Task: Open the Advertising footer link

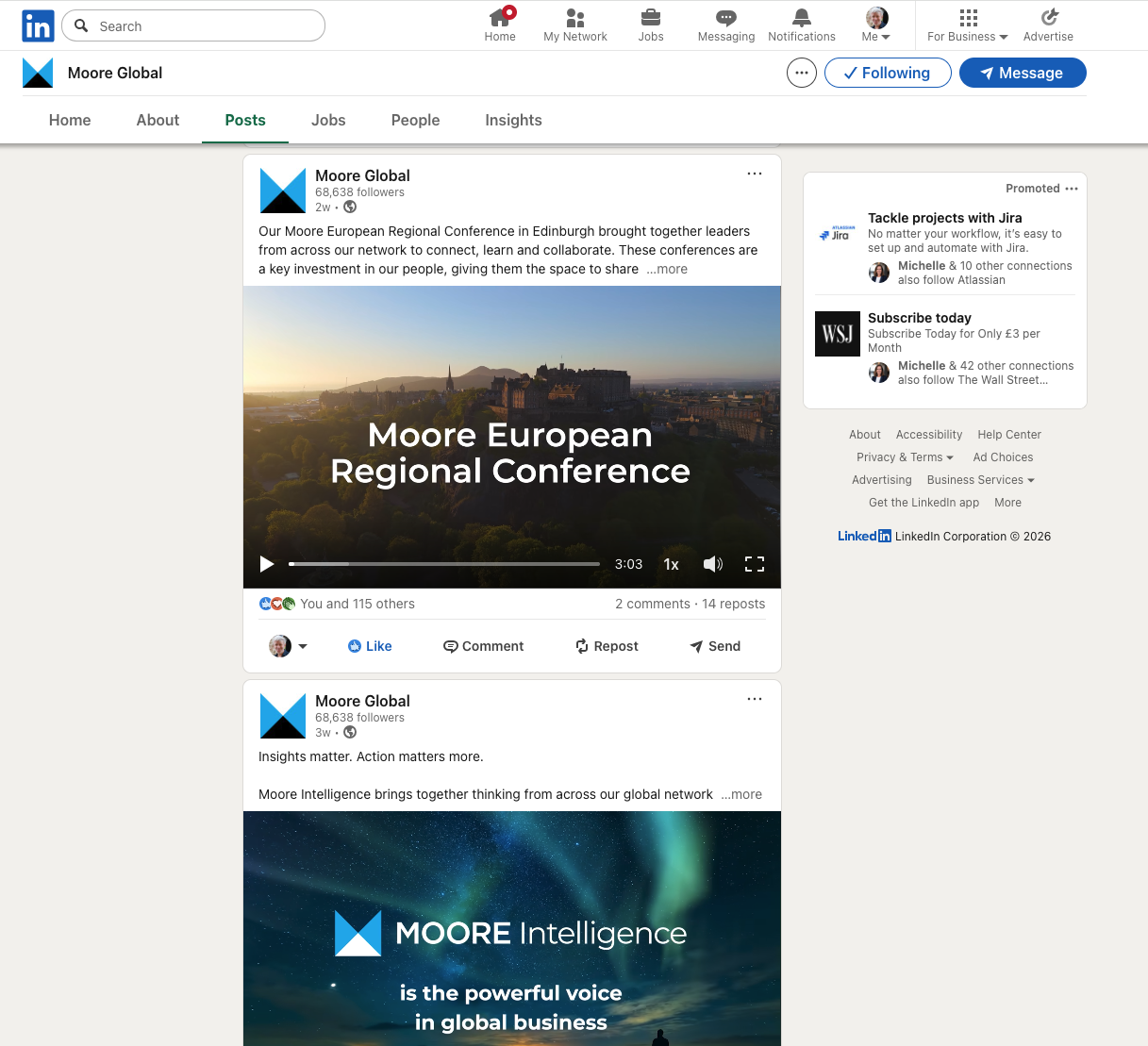Action: click(x=882, y=480)
